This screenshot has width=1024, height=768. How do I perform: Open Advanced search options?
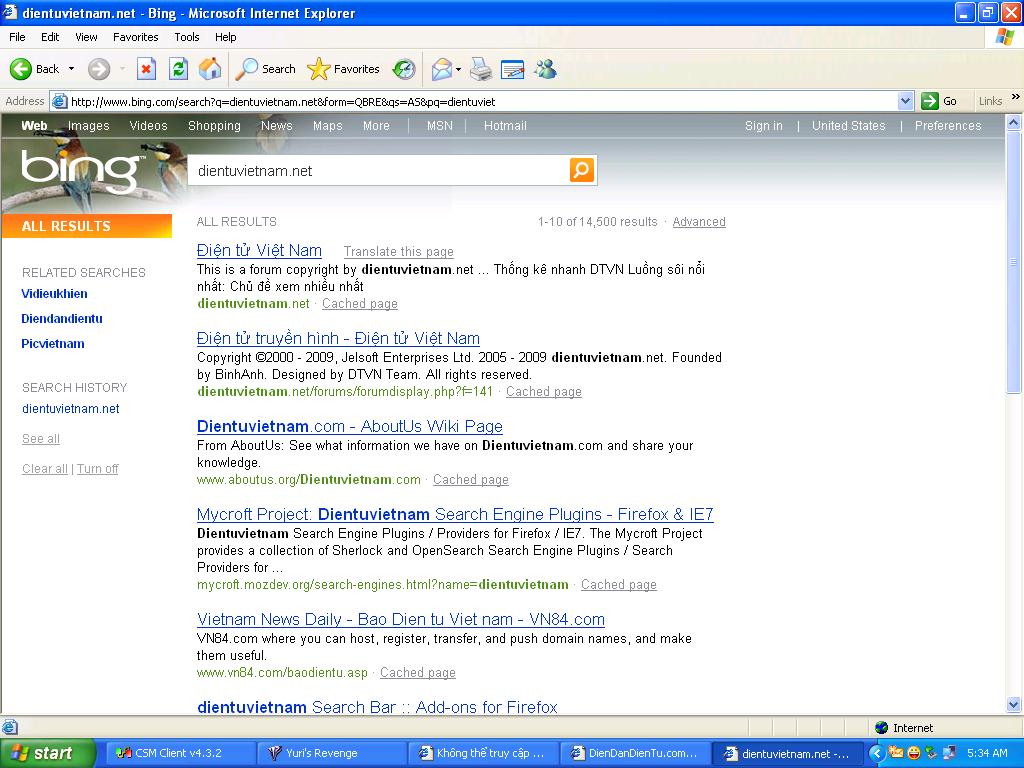tap(699, 221)
